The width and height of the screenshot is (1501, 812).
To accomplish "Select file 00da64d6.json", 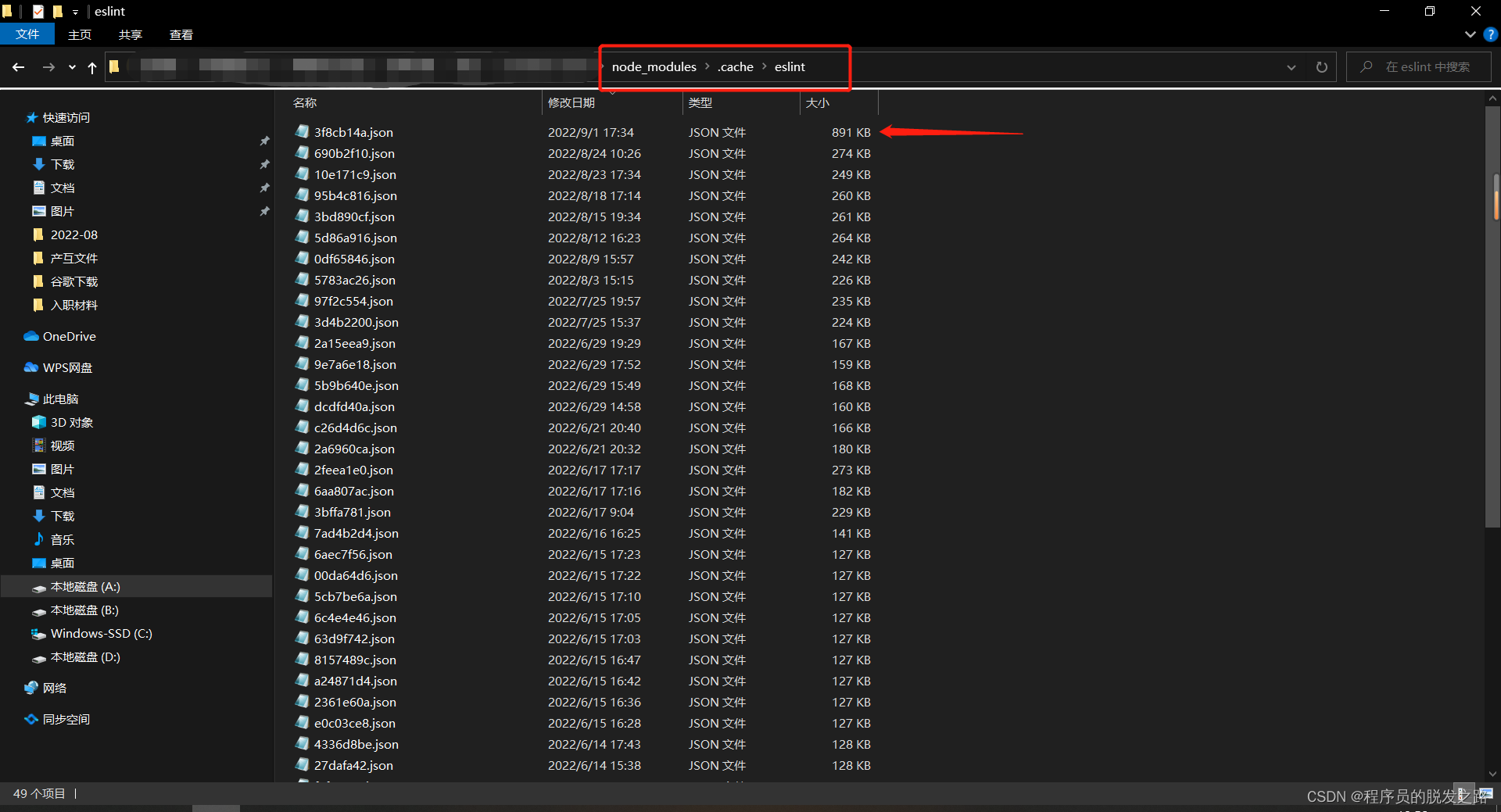I will click(356, 575).
